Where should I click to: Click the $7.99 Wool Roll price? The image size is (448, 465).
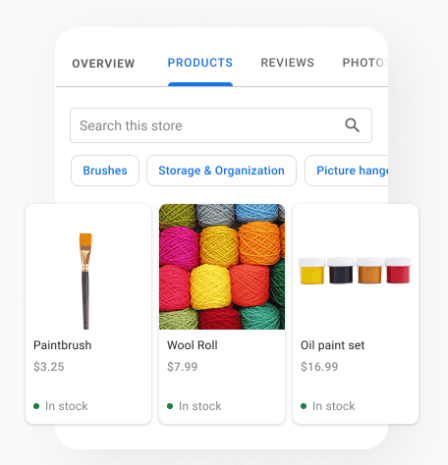coord(182,367)
